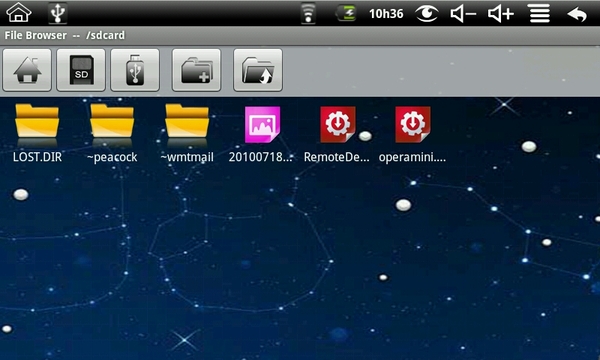
Task: Select the operamini.... file name
Action: click(x=412, y=157)
